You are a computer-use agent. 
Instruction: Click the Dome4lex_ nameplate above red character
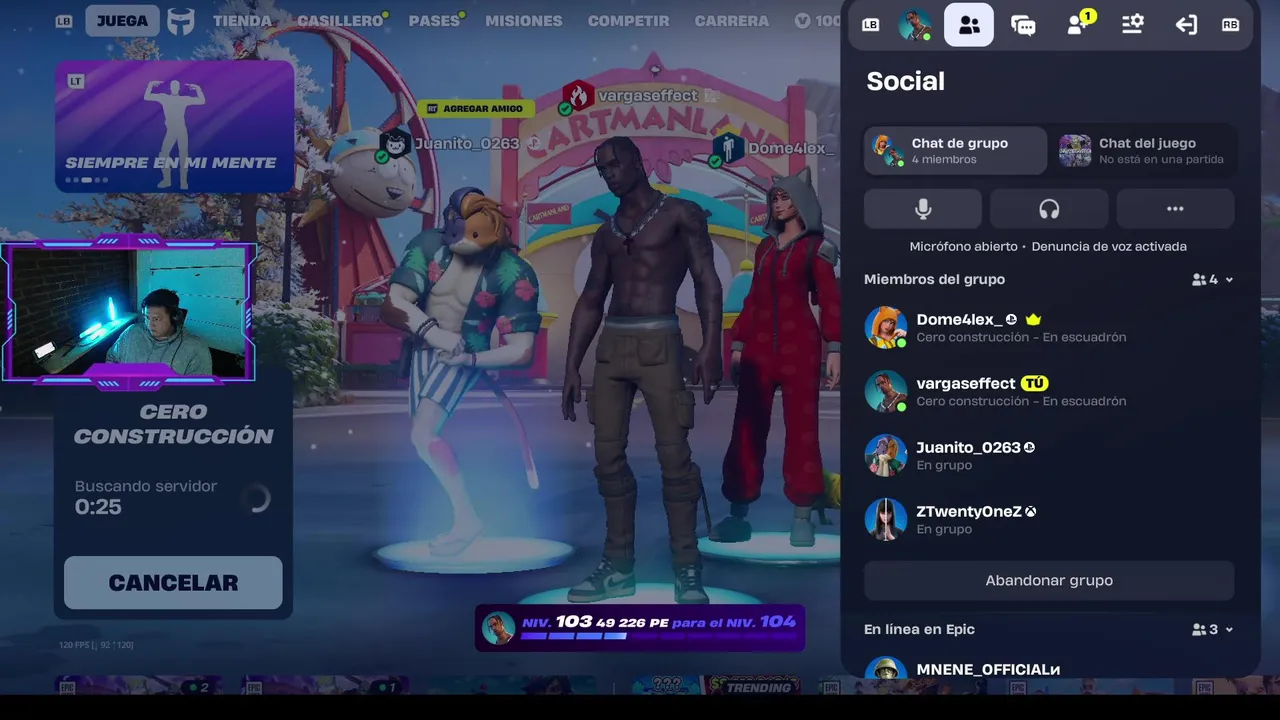click(x=790, y=148)
